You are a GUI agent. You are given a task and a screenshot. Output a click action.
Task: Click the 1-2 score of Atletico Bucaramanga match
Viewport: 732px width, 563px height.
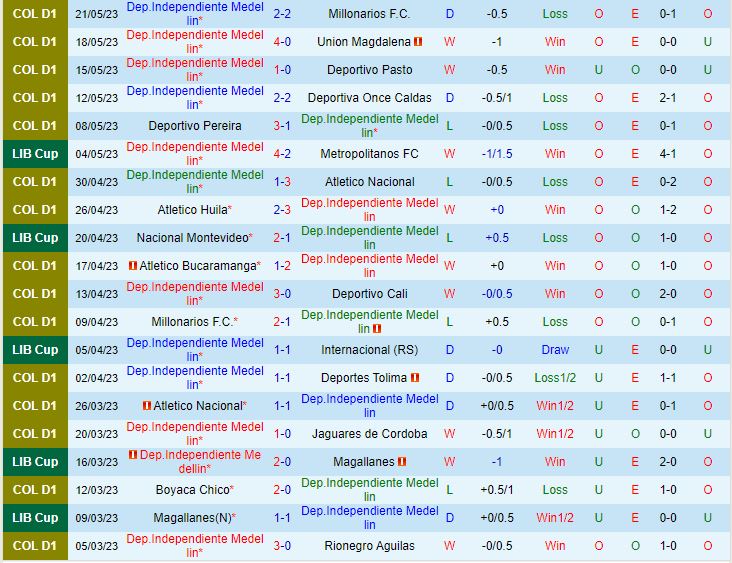coord(282,266)
